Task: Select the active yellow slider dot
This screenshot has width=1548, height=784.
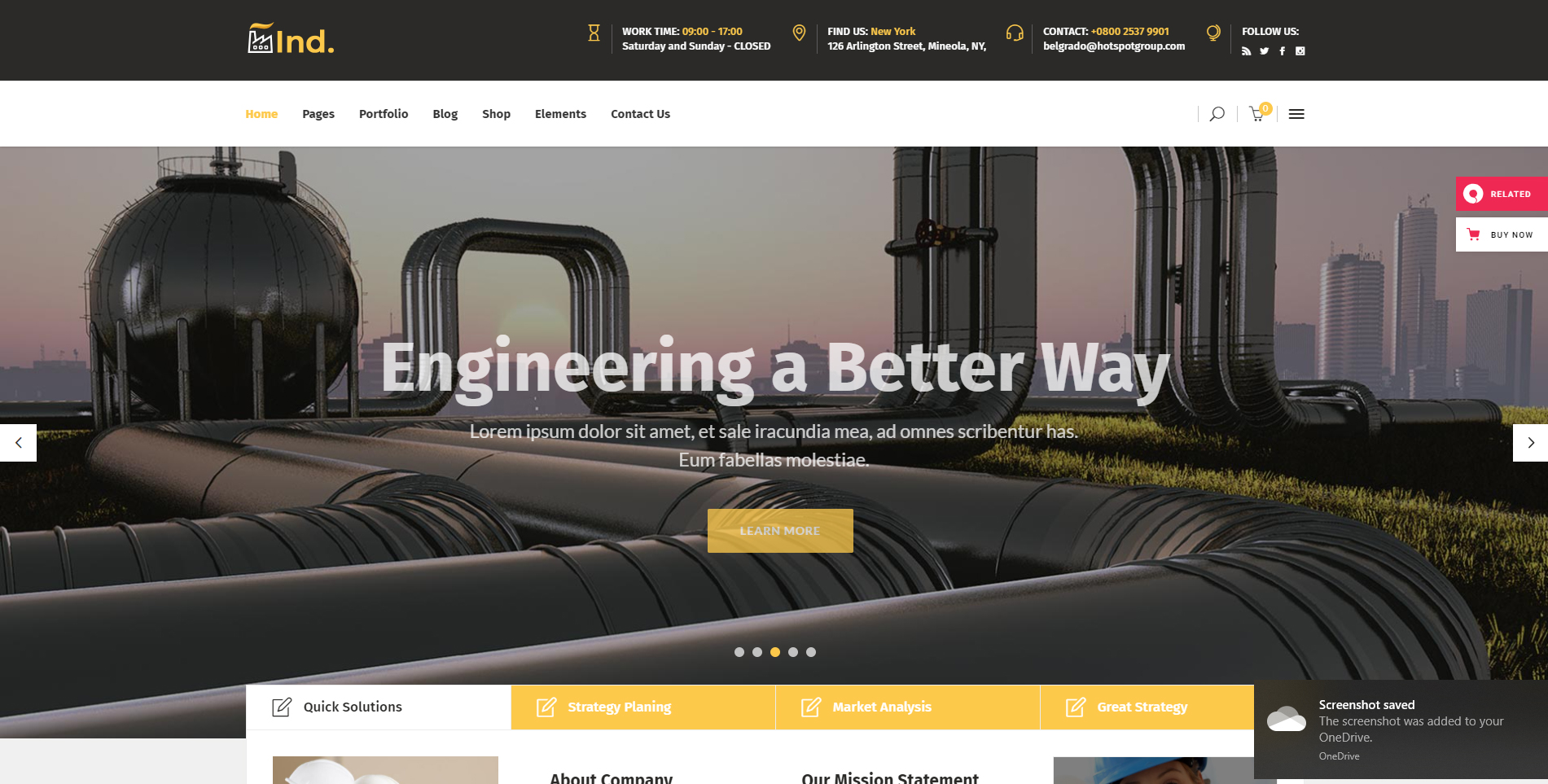Action: pos(775,652)
